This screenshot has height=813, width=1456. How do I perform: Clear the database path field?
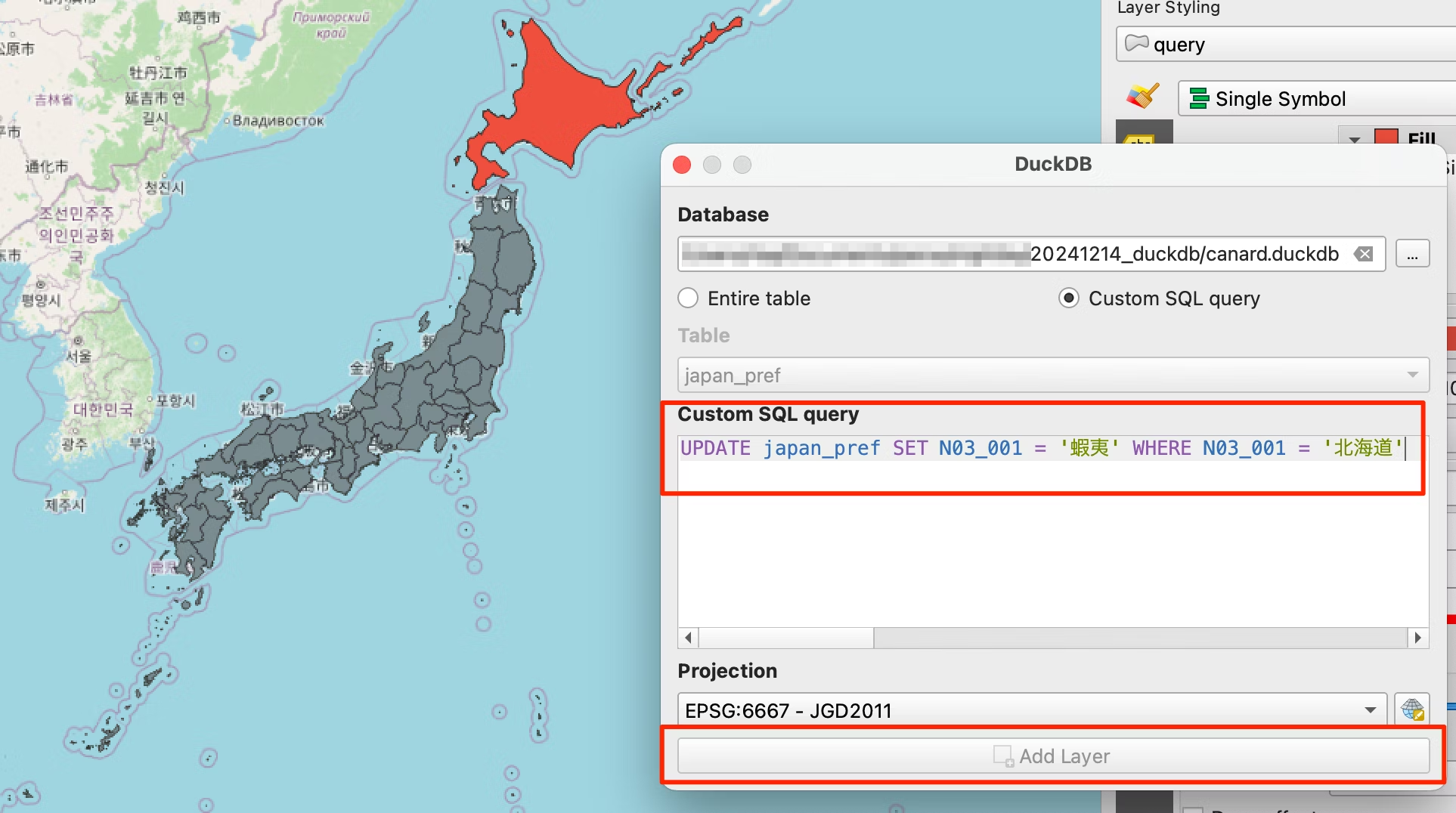click(x=1364, y=255)
